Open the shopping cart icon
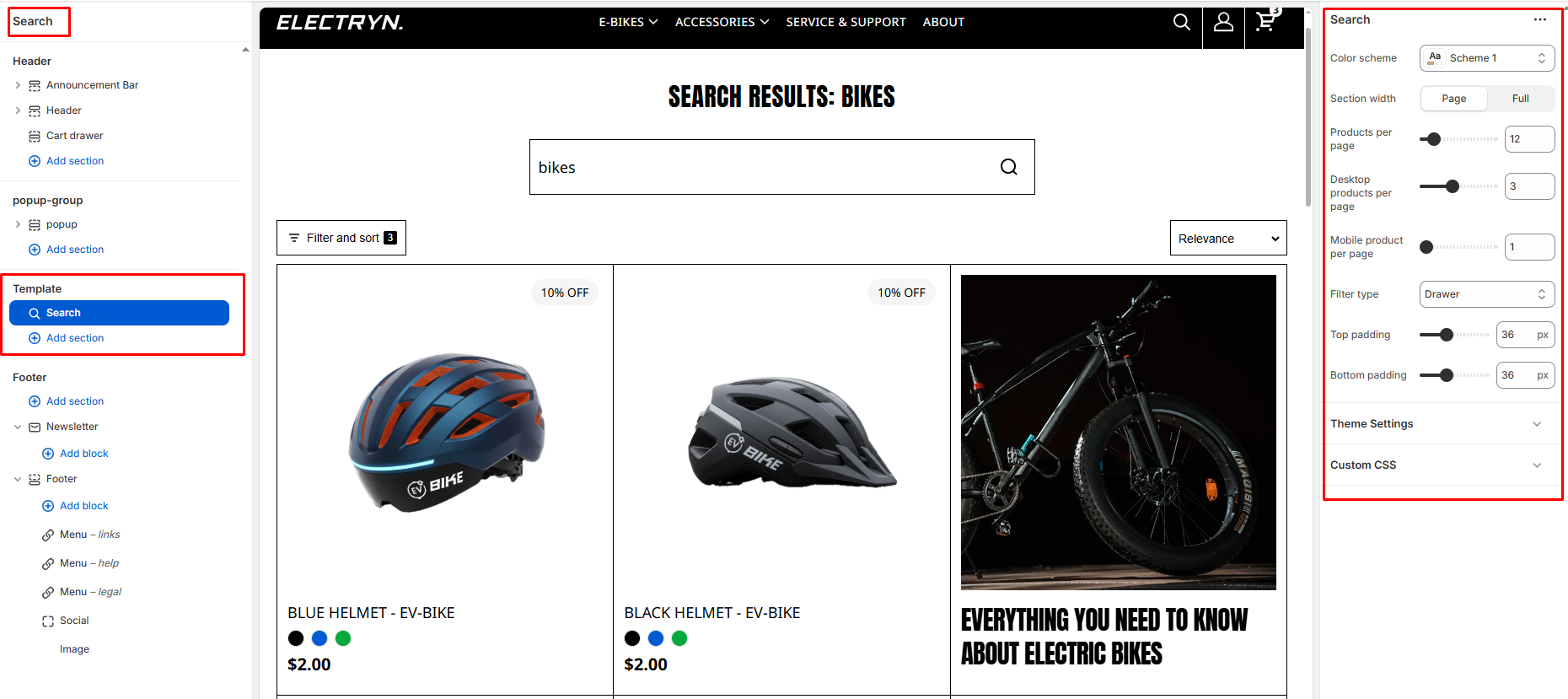This screenshot has width=1568, height=699. click(1265, 23)
